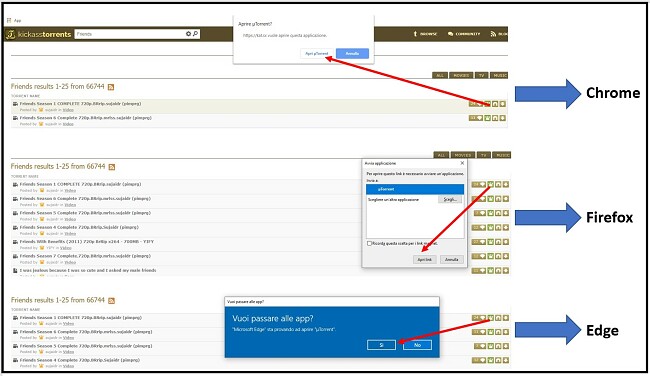650x376 pixels.
Task: Open 'Friends Season 7 Complete 720p' link in Firefox section
Action: click(x=85, y=256)
